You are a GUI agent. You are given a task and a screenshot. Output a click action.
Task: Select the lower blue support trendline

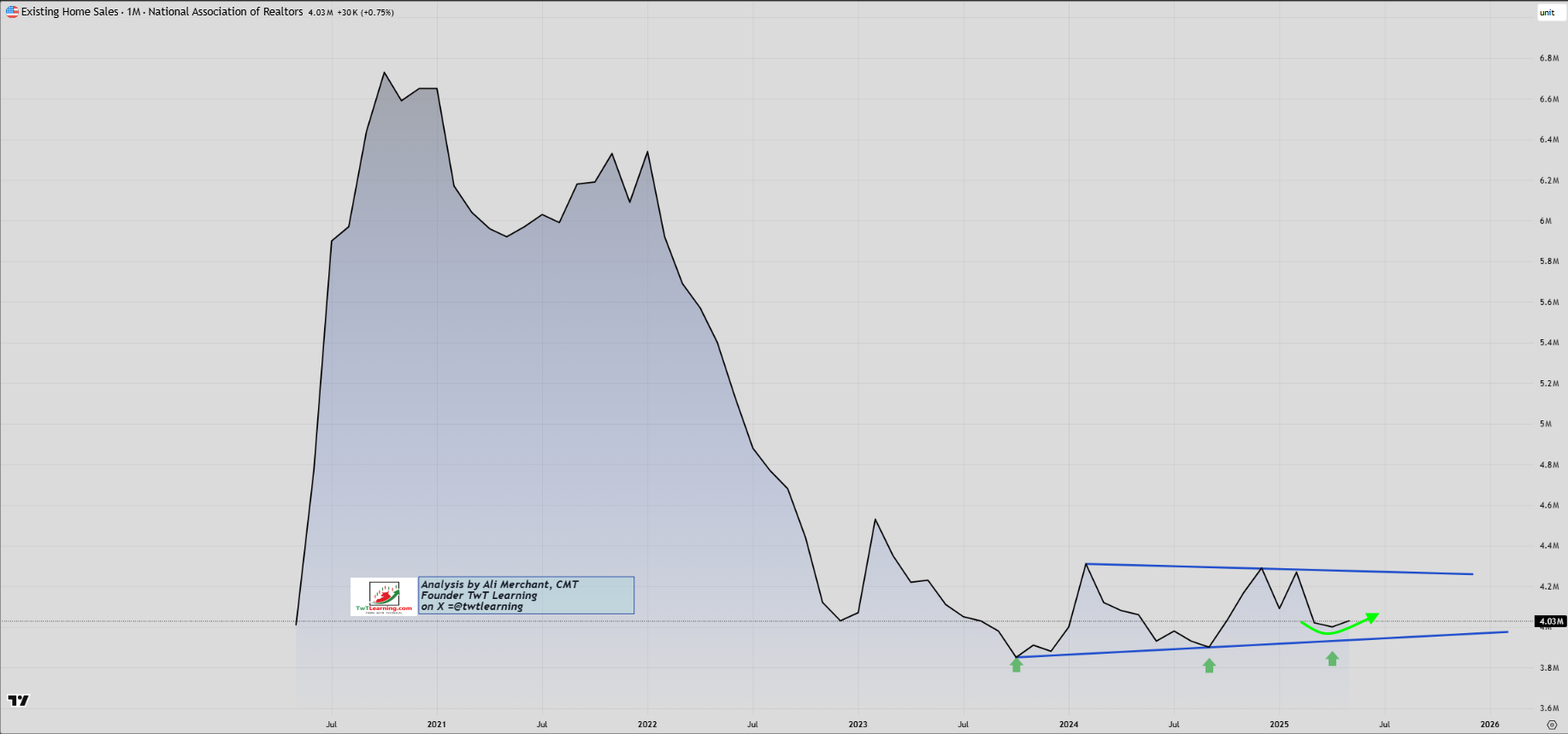[1262, 644]
